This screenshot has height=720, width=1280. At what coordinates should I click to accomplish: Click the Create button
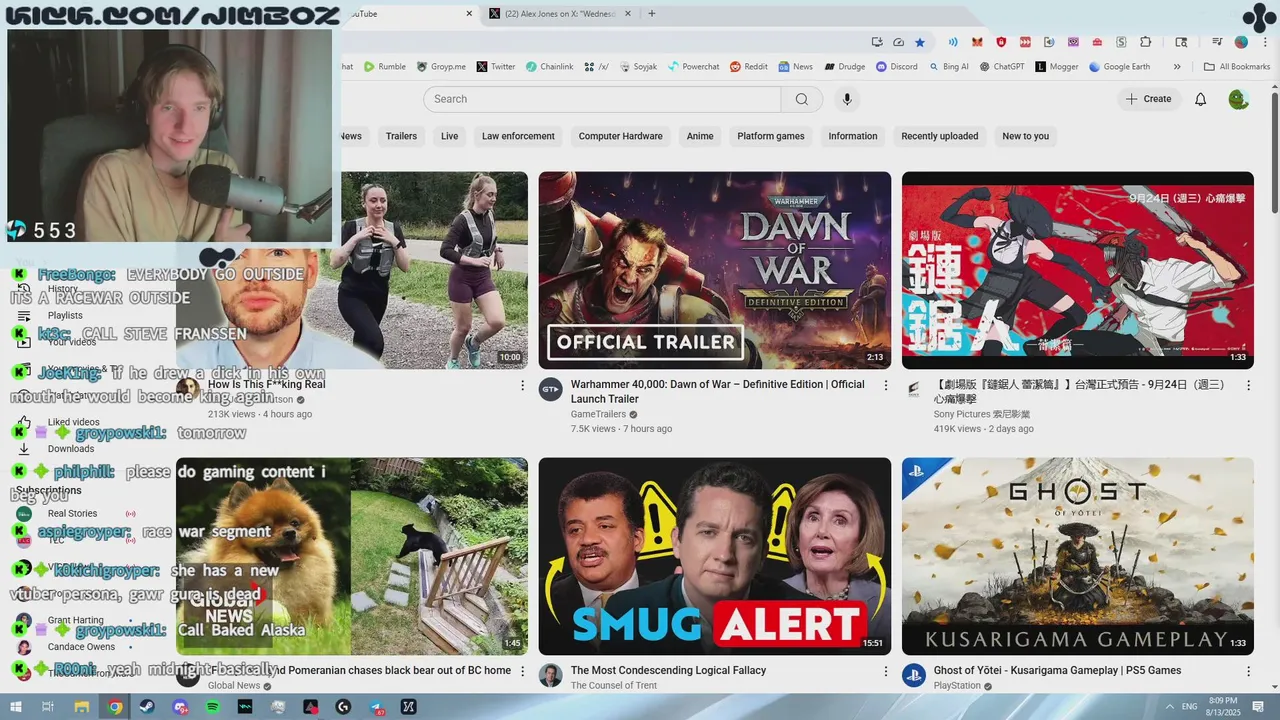1148,99
